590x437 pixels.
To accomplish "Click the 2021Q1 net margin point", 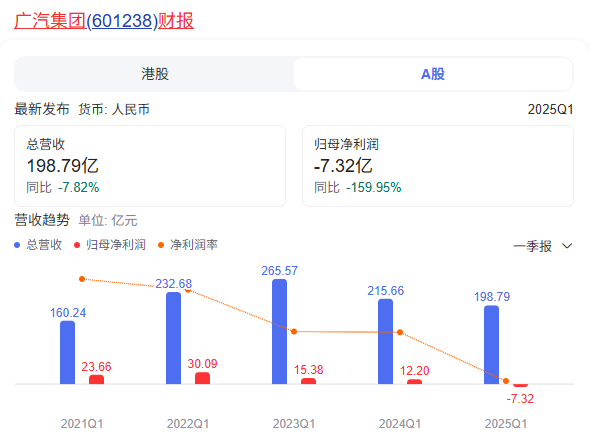I will pos(82,279).
